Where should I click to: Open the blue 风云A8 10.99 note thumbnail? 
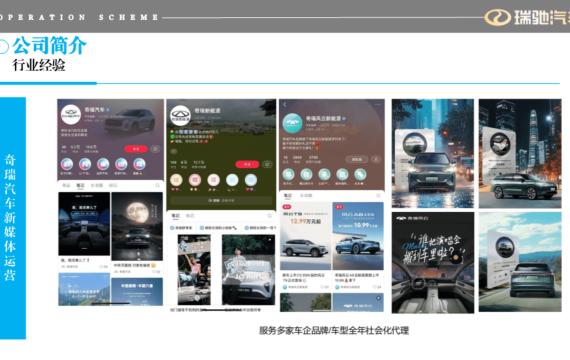358,236
